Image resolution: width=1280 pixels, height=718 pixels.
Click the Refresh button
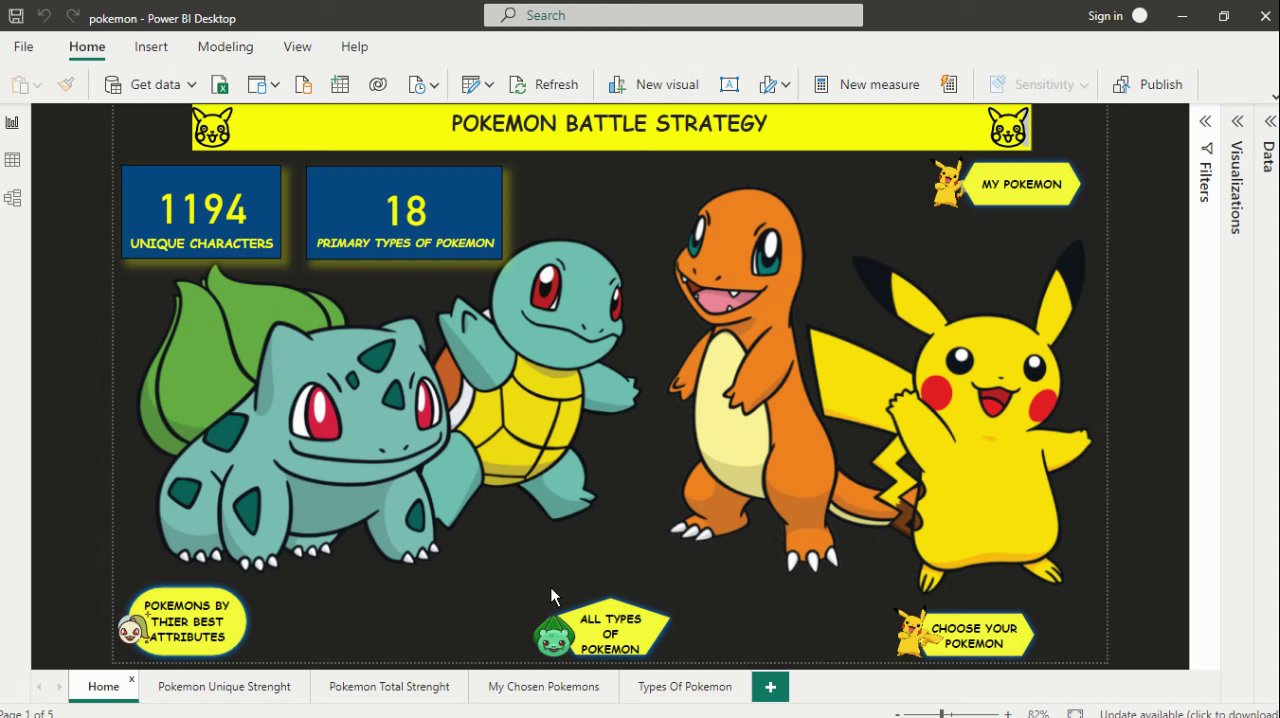544,85
